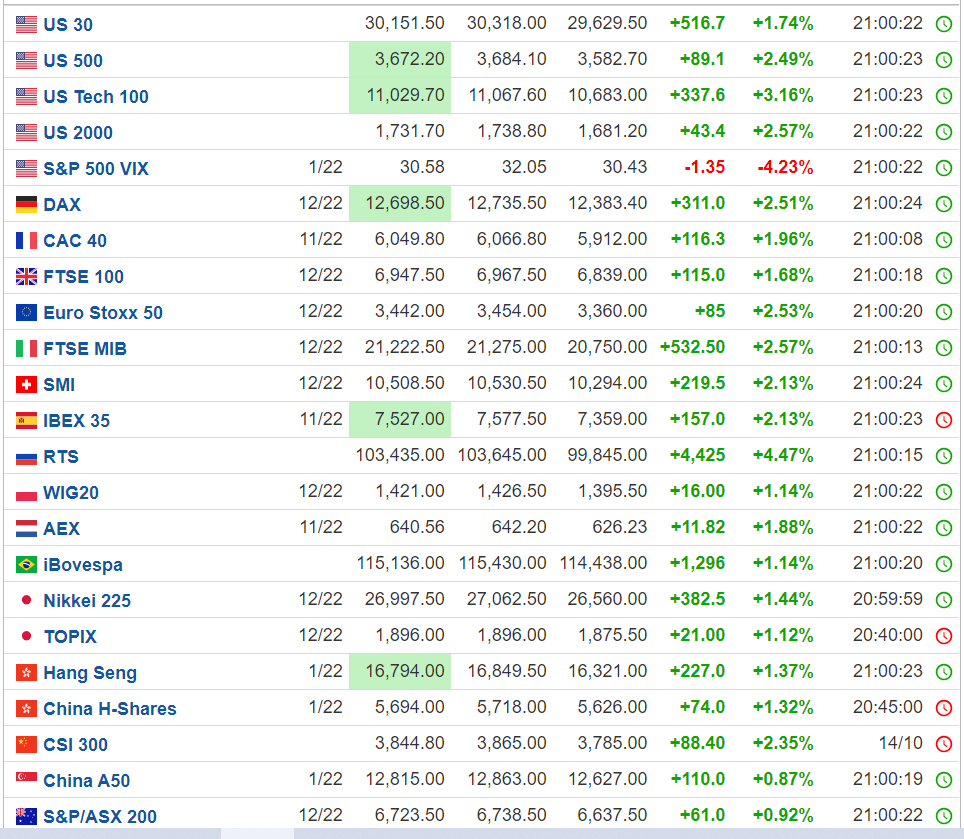Click the FTSE MIB change +532.50
The height and width of the screenshot is (839, 964).
coord(692,347)
